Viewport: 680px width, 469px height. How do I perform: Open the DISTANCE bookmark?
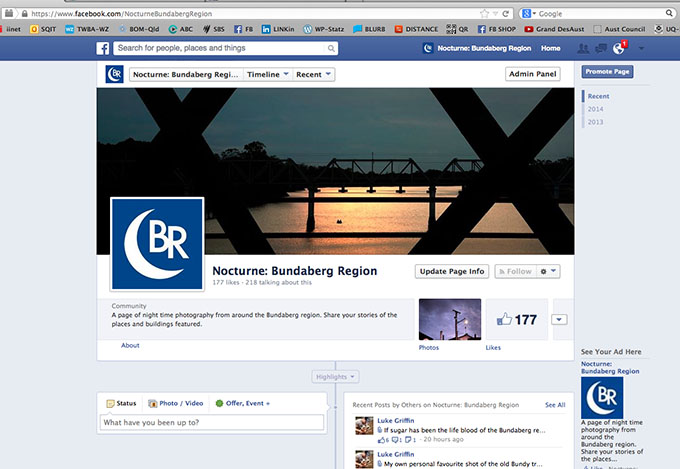[416, 29]
